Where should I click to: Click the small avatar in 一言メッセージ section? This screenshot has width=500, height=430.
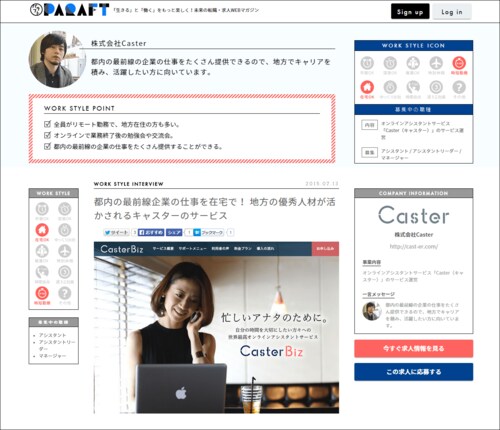point(372,311)
